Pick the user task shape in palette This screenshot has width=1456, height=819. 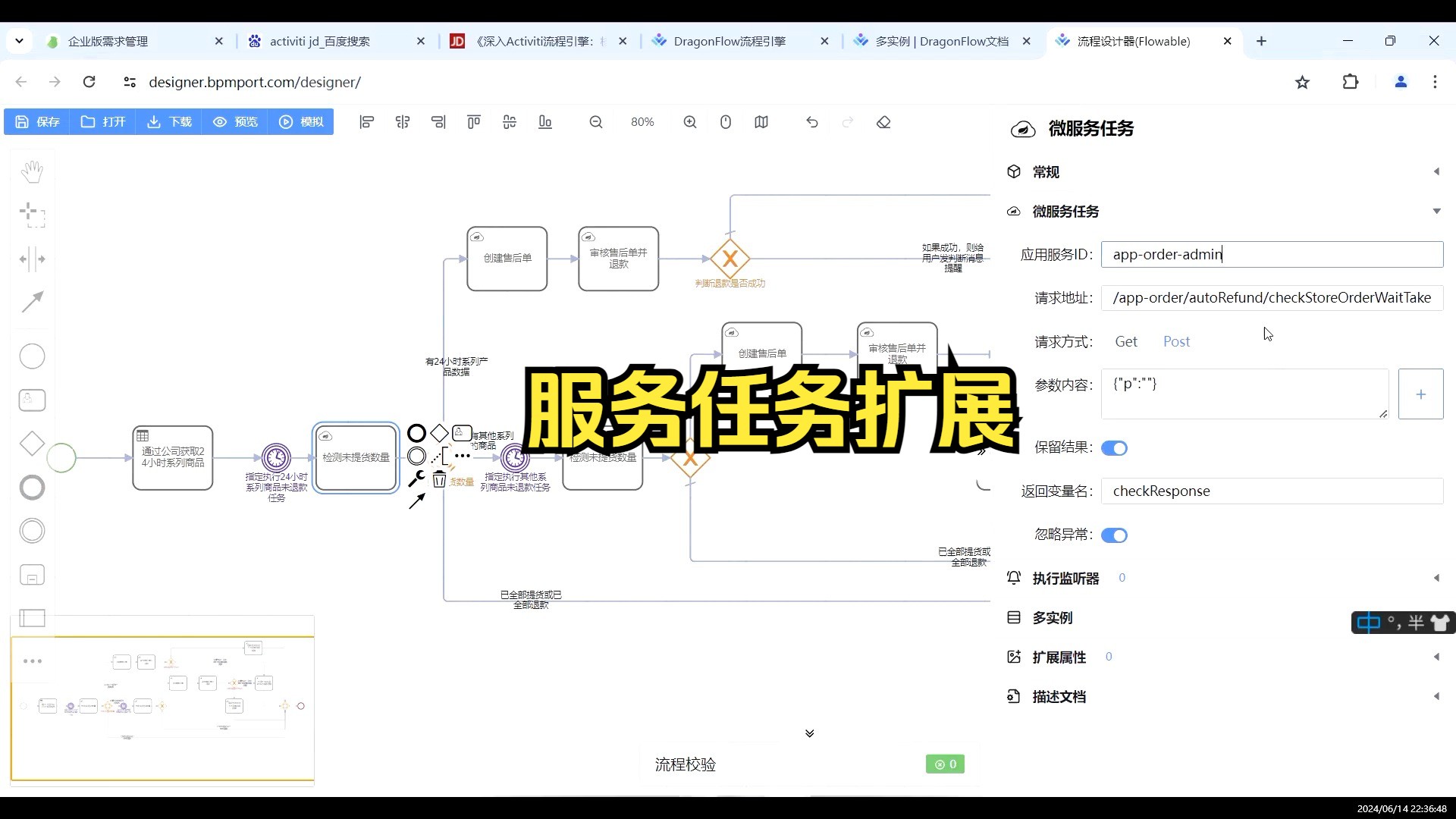tap(32, 400)
